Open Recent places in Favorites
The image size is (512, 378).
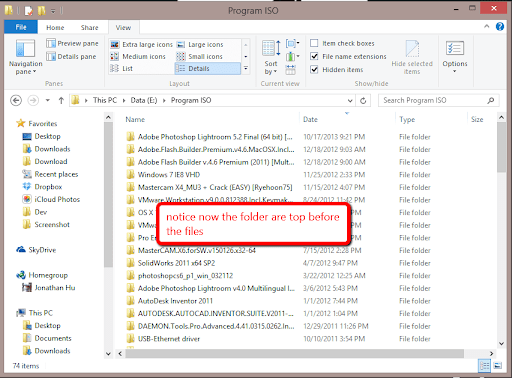(50, 174)
